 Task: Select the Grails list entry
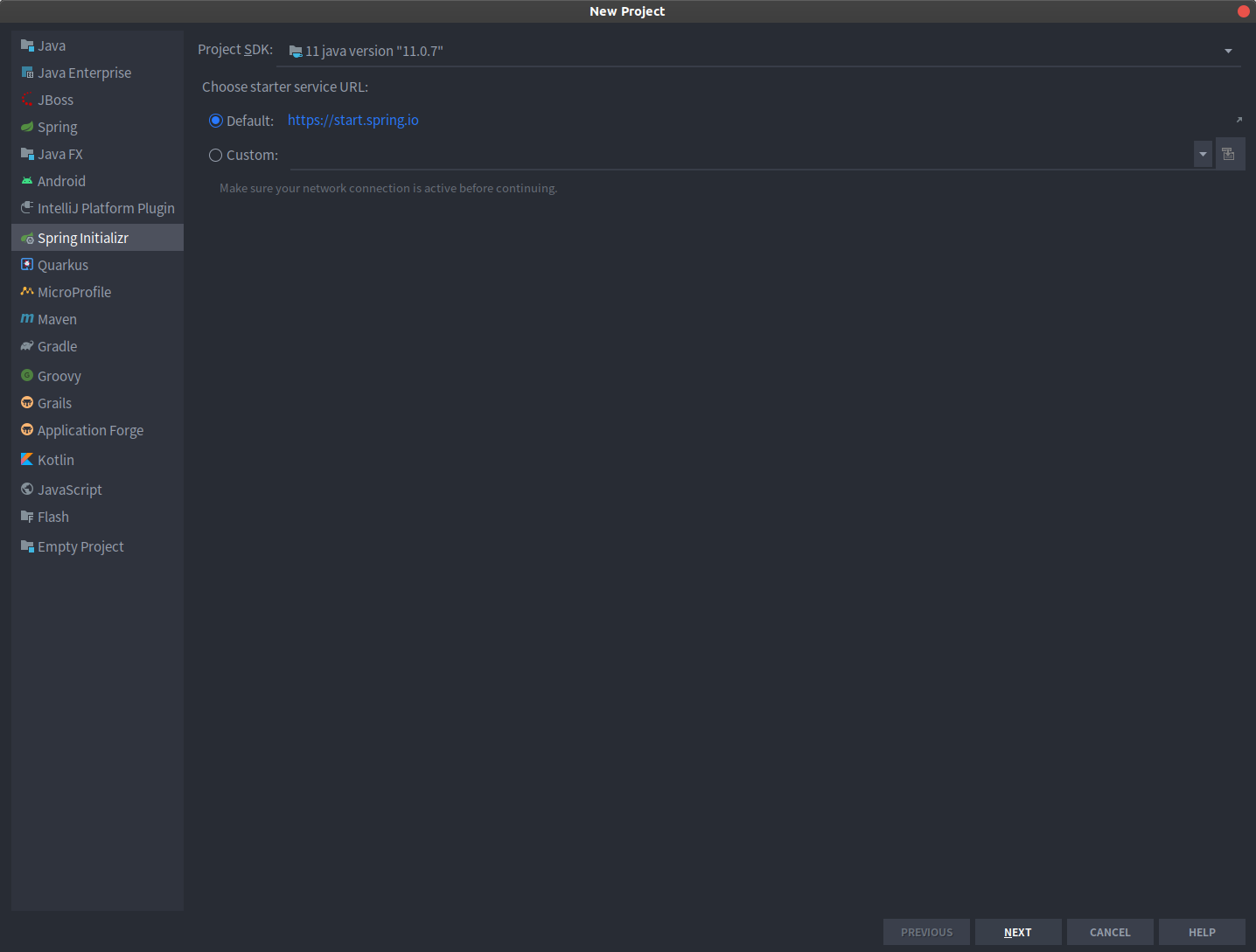point(97,403)
